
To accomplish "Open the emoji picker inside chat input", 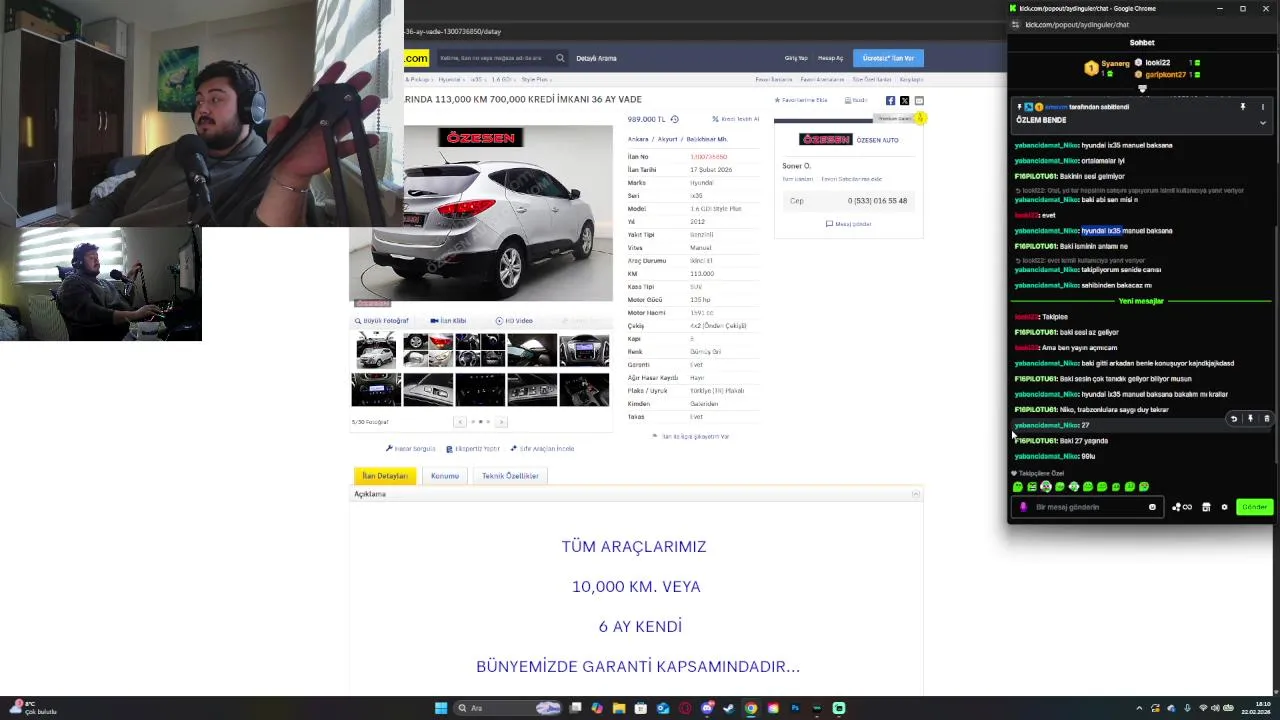I will [x=1152, y=507].
